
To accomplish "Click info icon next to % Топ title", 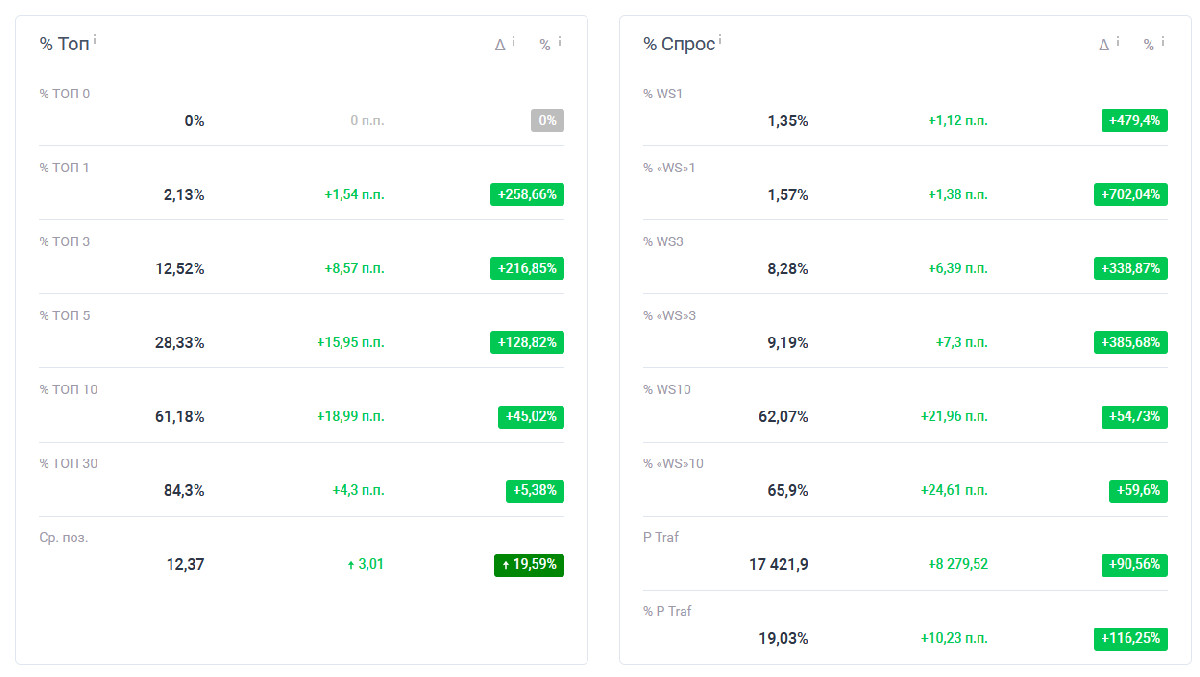I will click(95, 41).
